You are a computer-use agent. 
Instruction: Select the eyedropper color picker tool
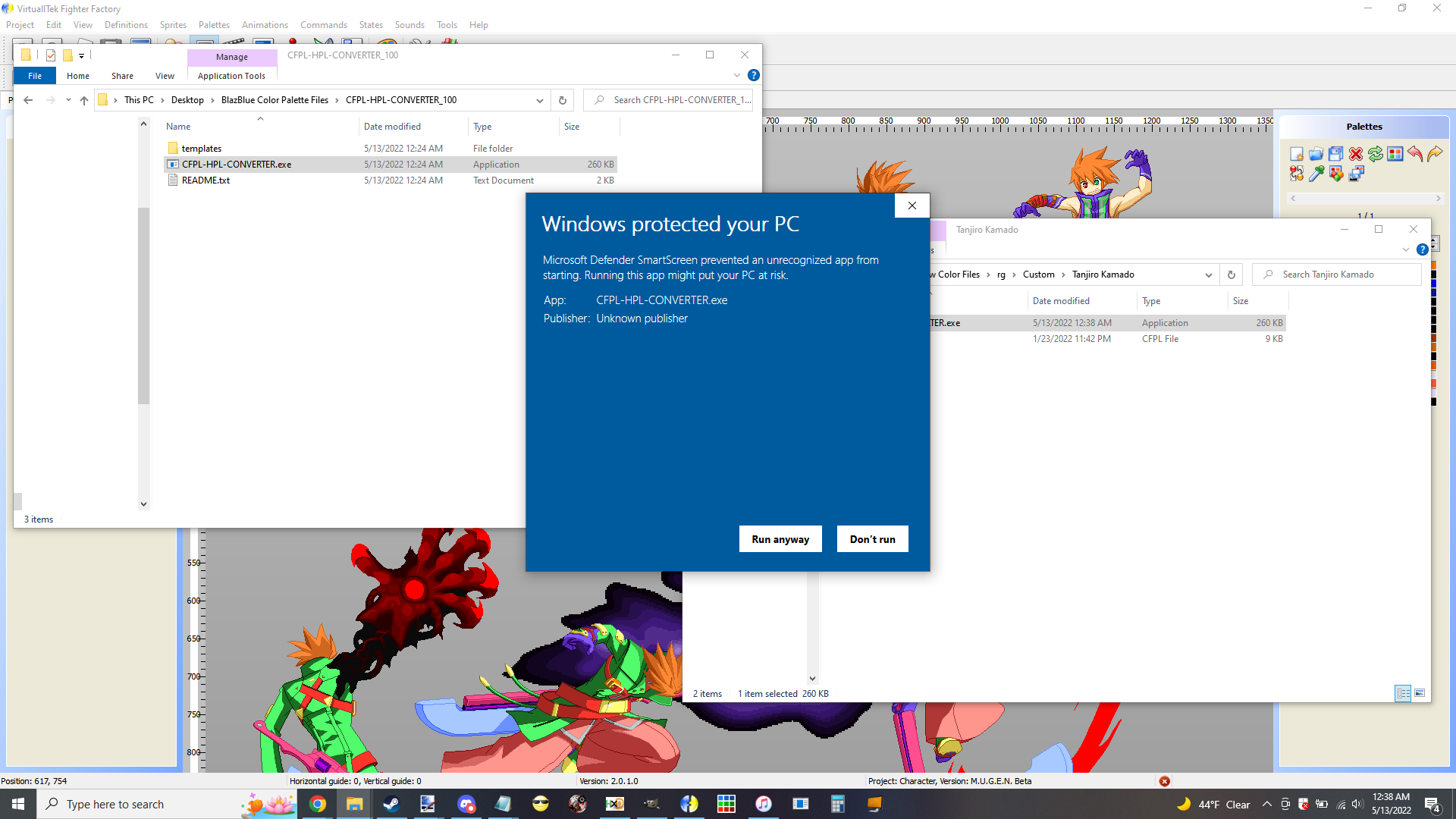1316,174
